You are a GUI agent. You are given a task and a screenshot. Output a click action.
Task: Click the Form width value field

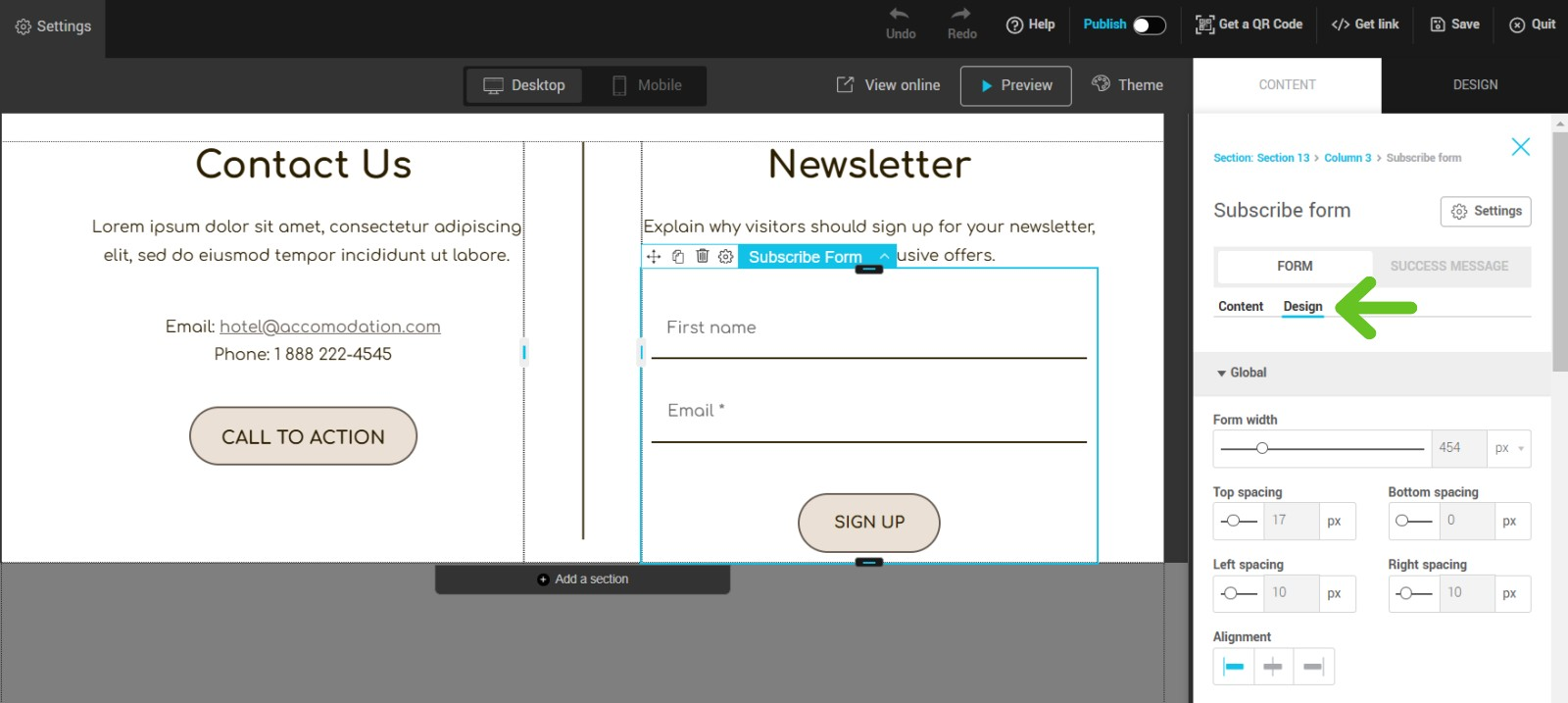click(x=1458, y=448)
